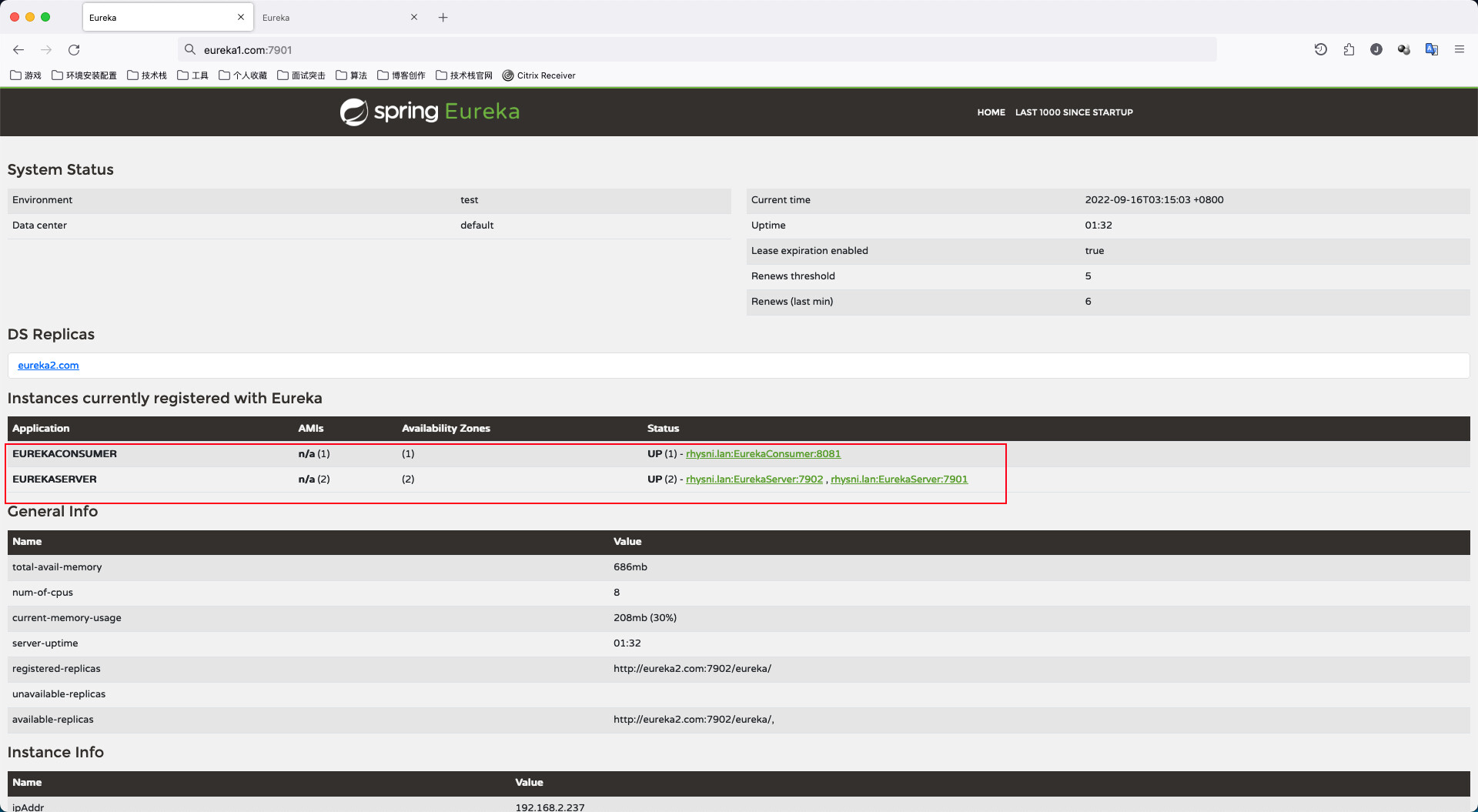Image resolution: width=1478 pixels, height=812 pixels.
Task: Click the registered-replicas URL value
Action: point(692,669)
